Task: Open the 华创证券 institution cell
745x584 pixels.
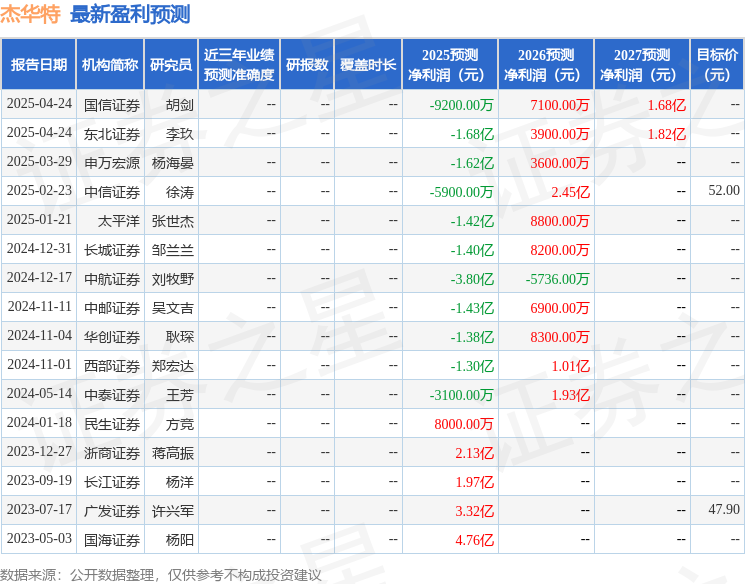Action: (x=112, y=337)
